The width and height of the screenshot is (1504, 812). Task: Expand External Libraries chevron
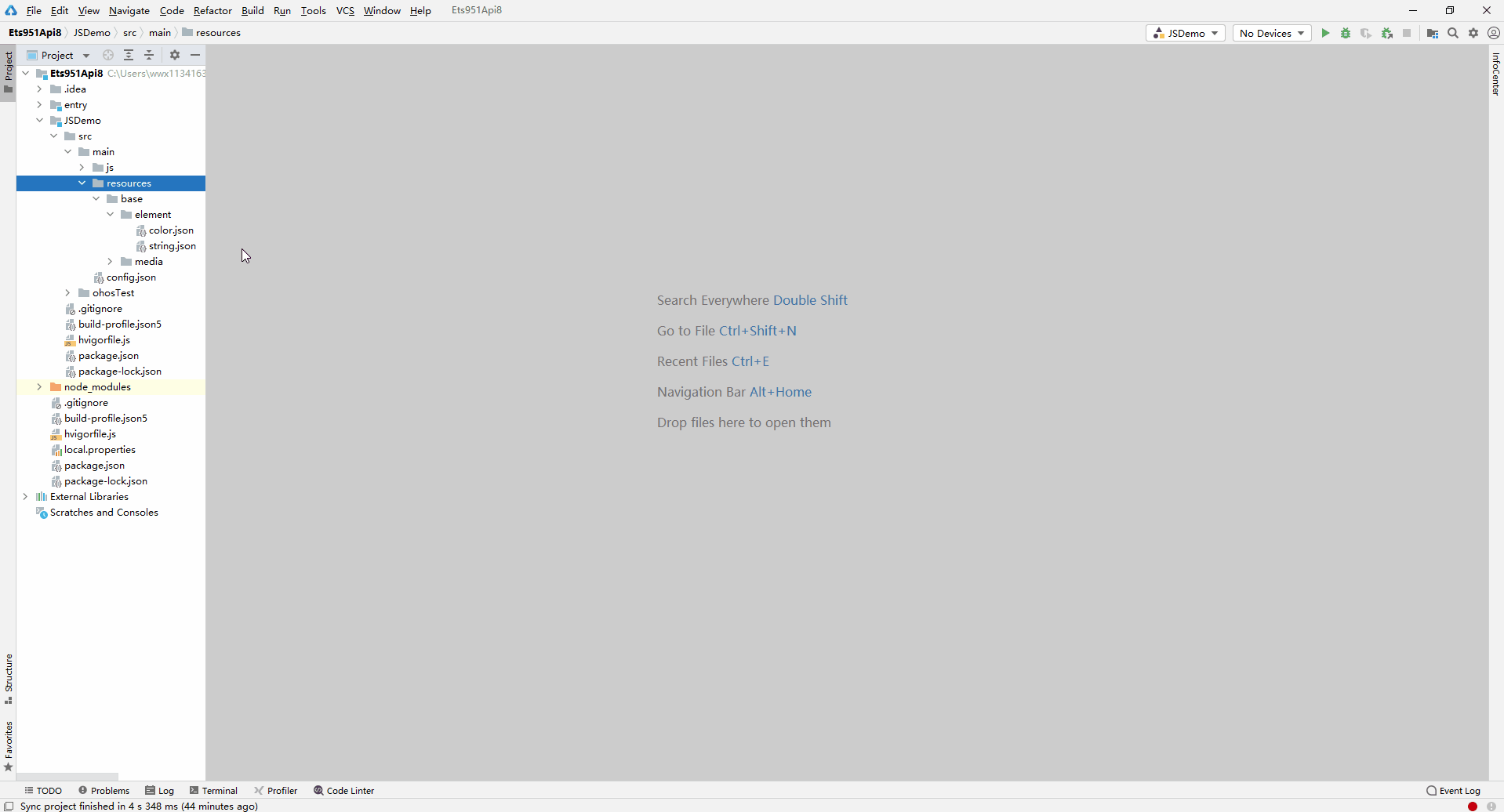[26, 496]
